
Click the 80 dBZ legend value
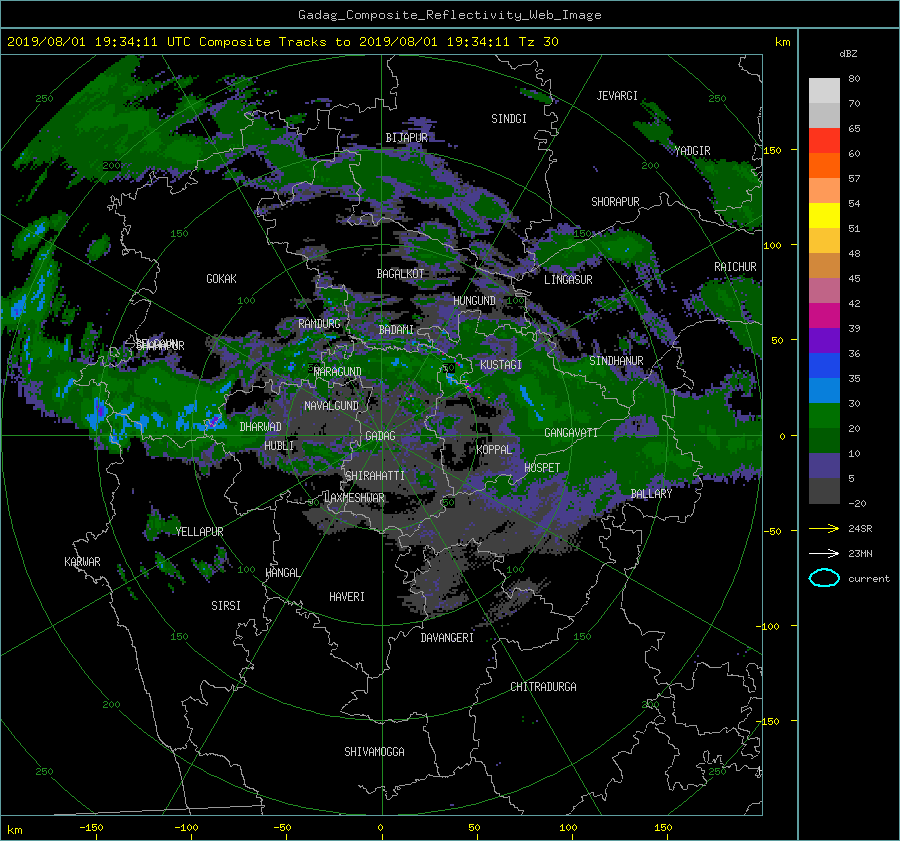click(854, 79)
